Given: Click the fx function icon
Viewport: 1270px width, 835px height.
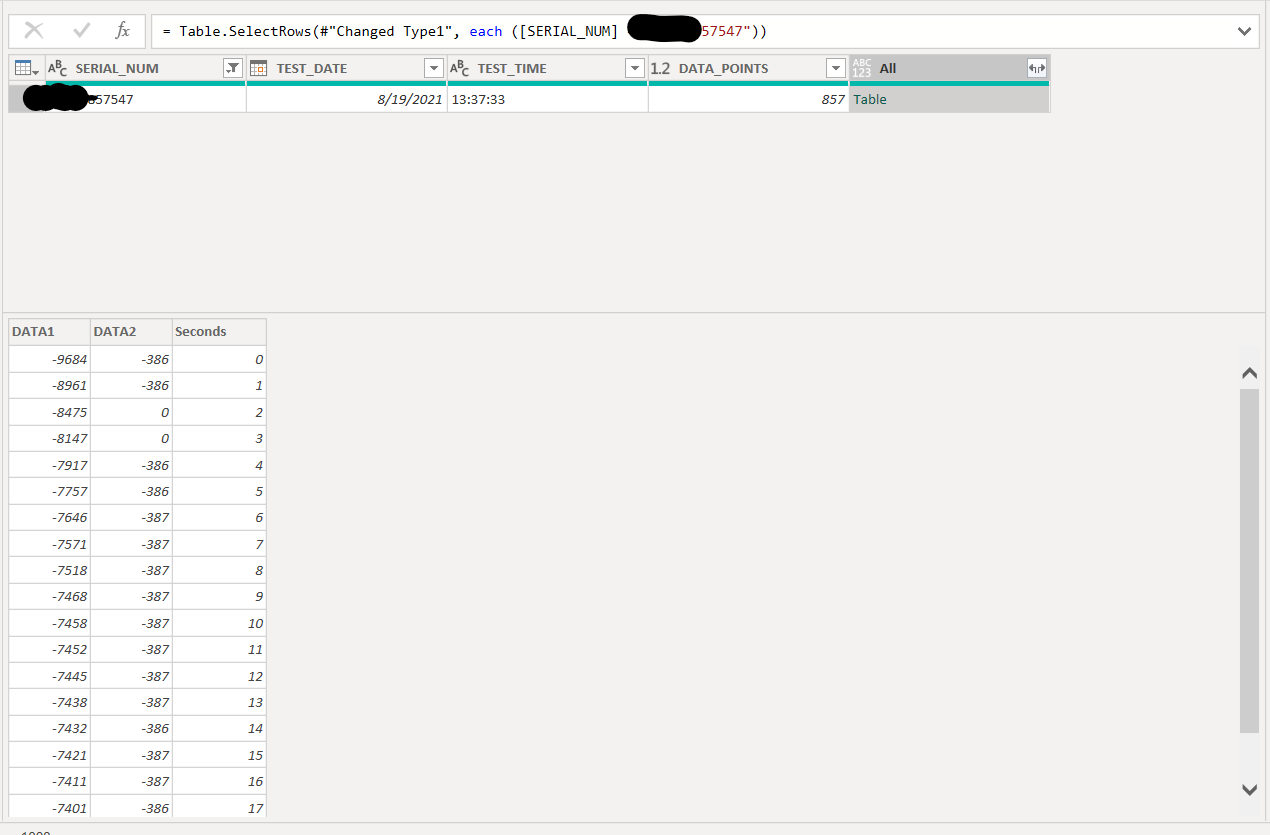Looking at the screenshot, I should coord(123,31).
